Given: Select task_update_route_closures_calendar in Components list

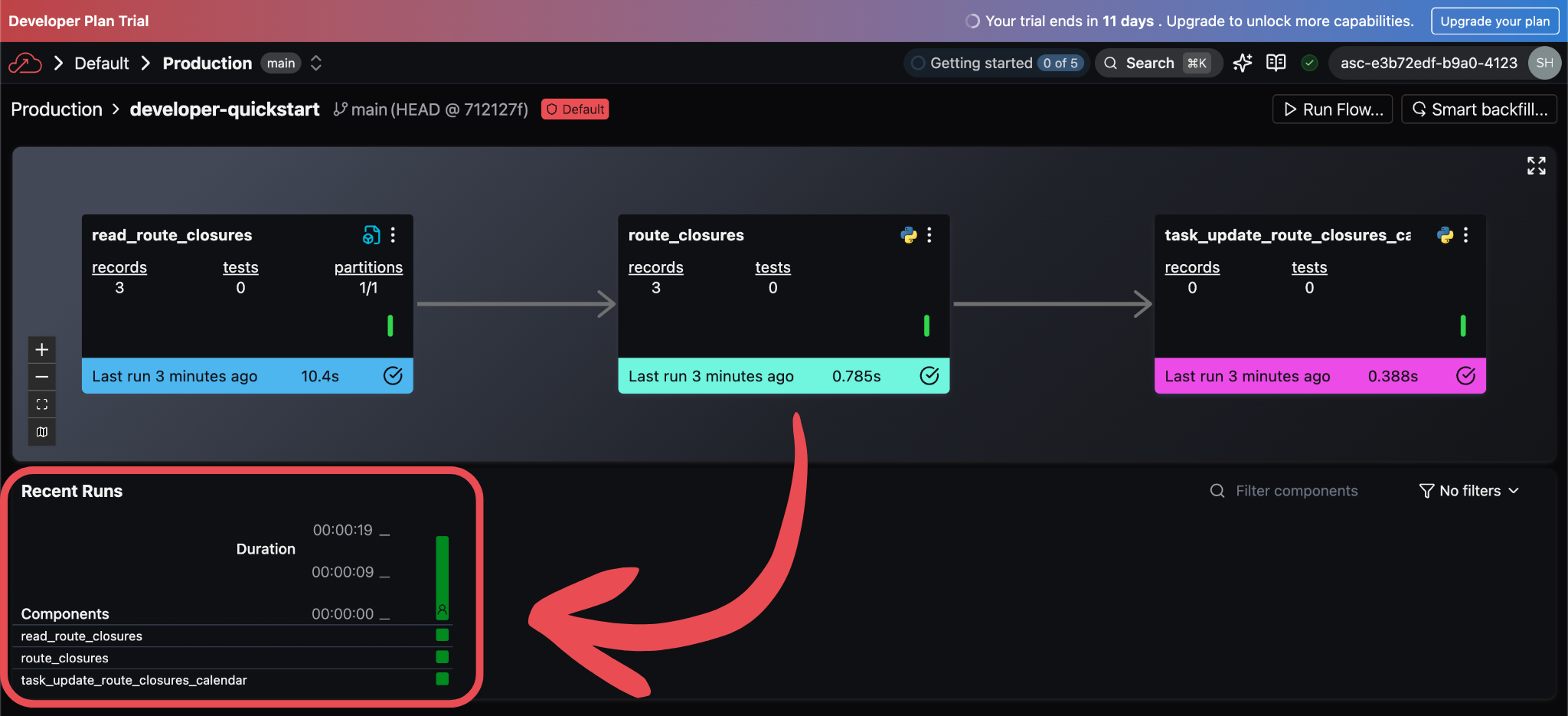Looking at the screenshot, I should point(134,680).
